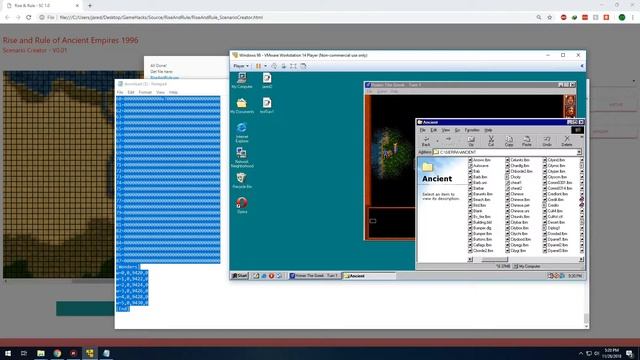This screenshot has height=360, width=640.
Task: Click the Copy icon in Ancient toolbar
Action: coord(509,141)
